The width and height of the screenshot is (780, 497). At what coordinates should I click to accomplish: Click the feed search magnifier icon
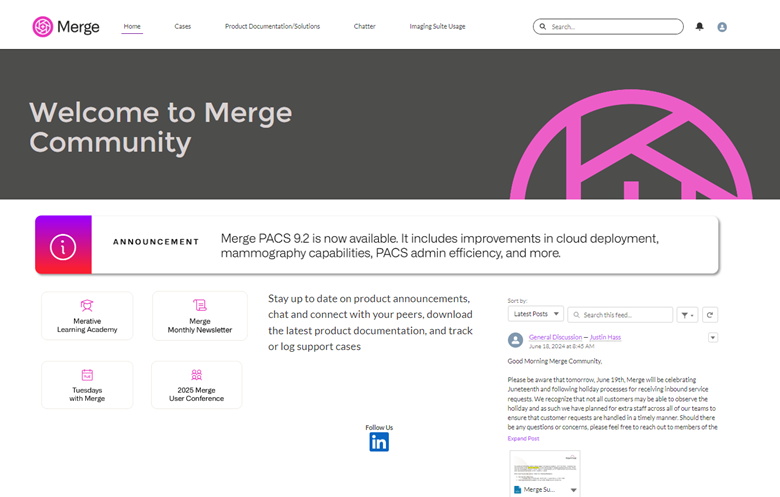coord(577,315)
